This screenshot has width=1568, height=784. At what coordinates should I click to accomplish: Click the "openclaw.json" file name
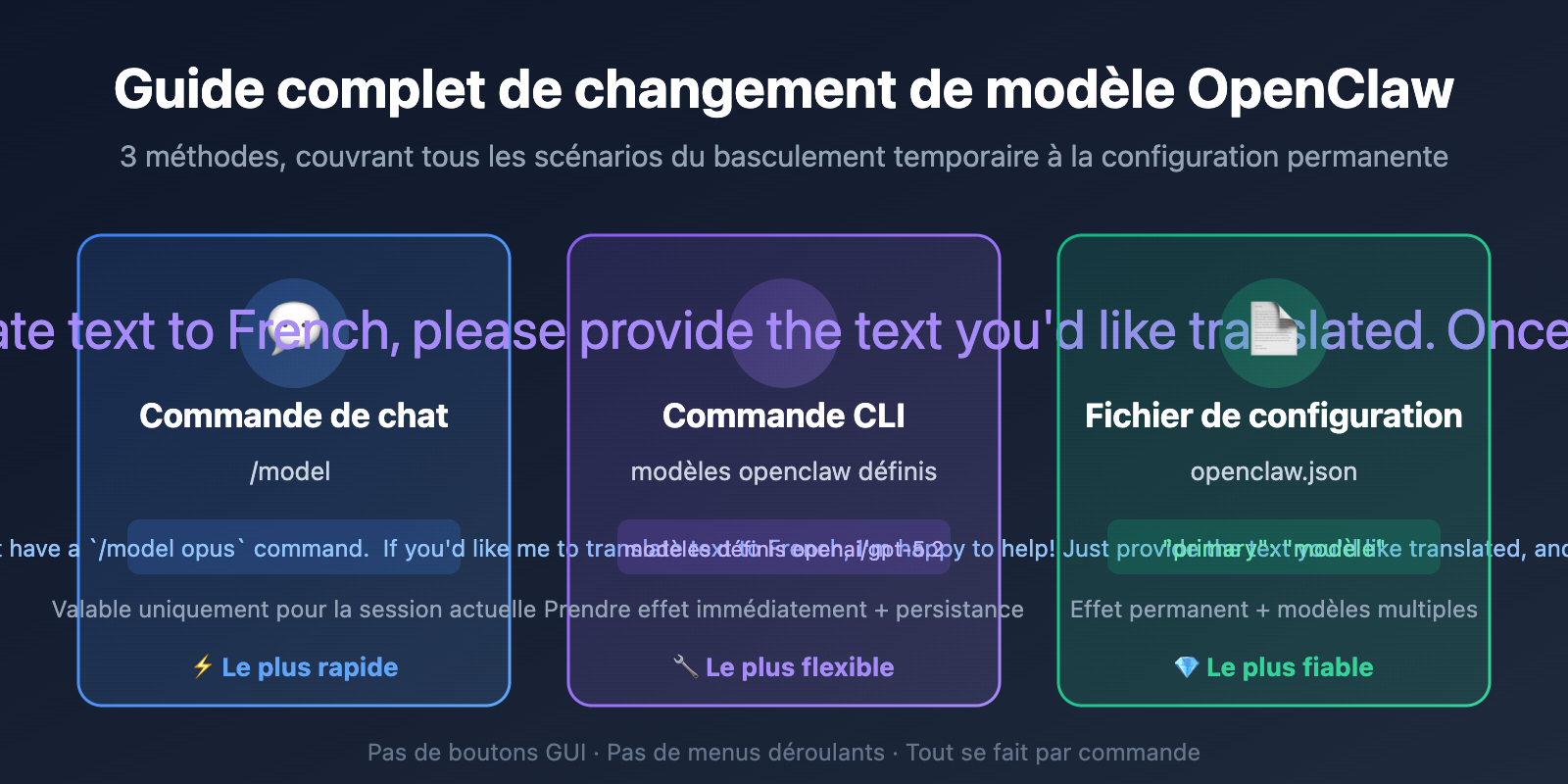(x=1274, y=471)
